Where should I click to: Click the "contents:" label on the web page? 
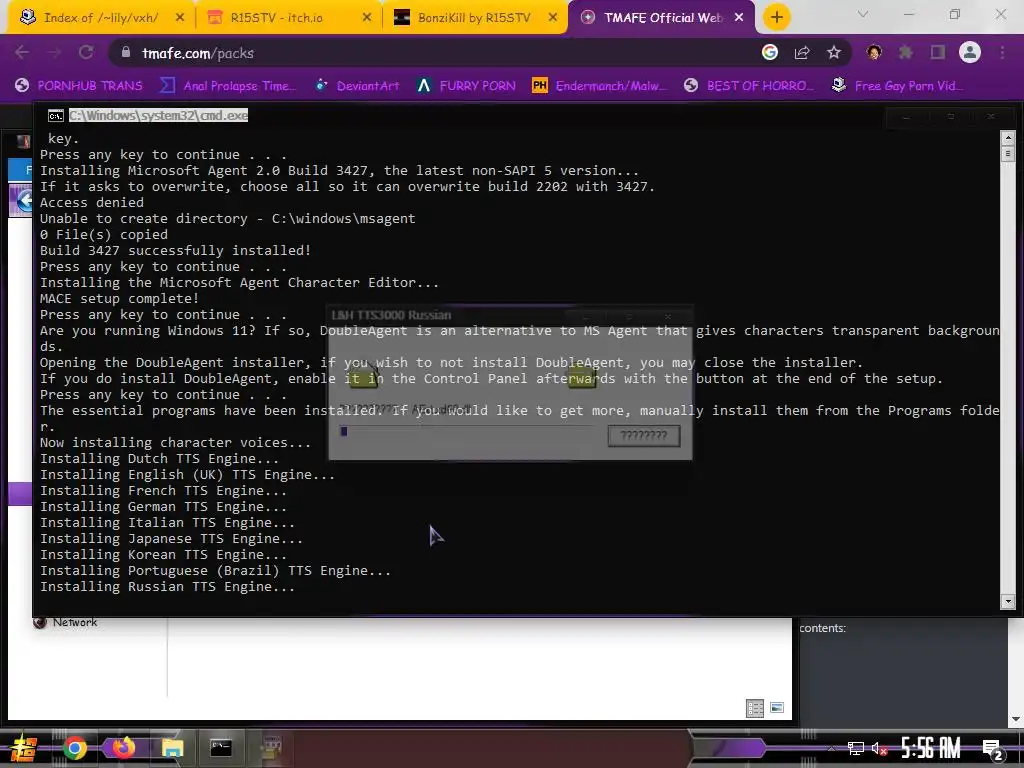(822, 628)
